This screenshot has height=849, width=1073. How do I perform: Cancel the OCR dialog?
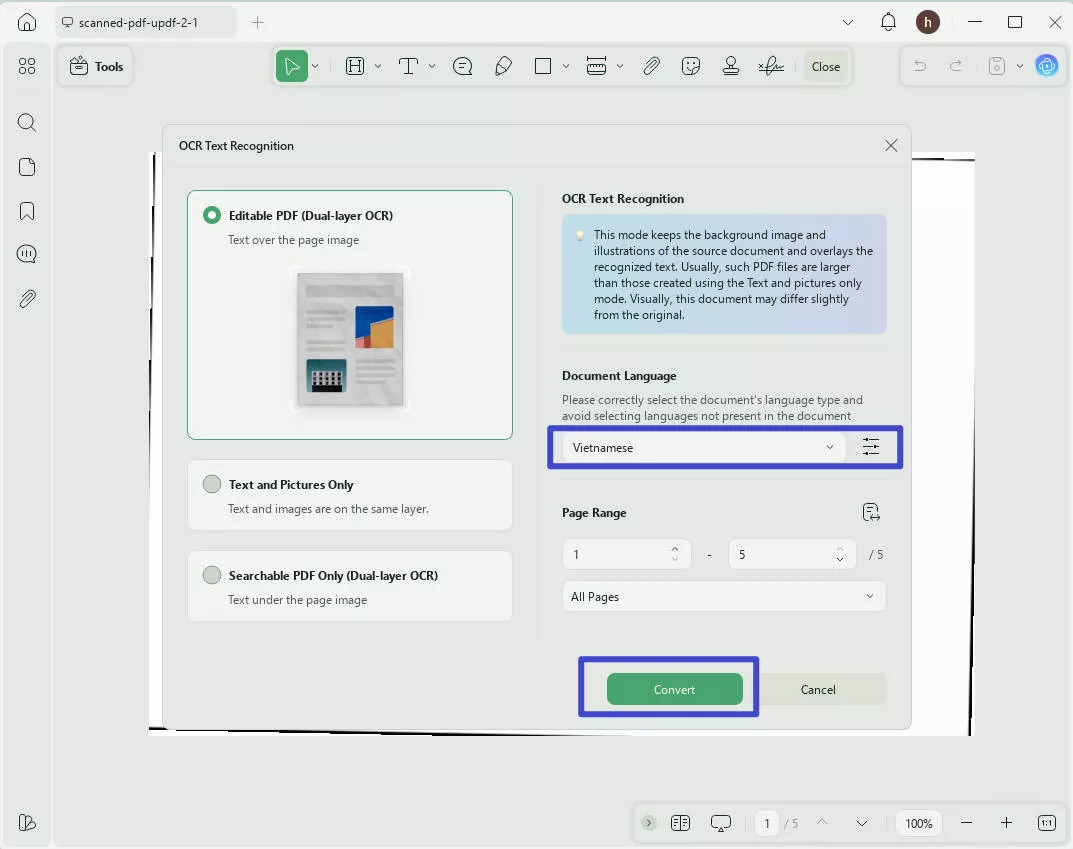818,689
